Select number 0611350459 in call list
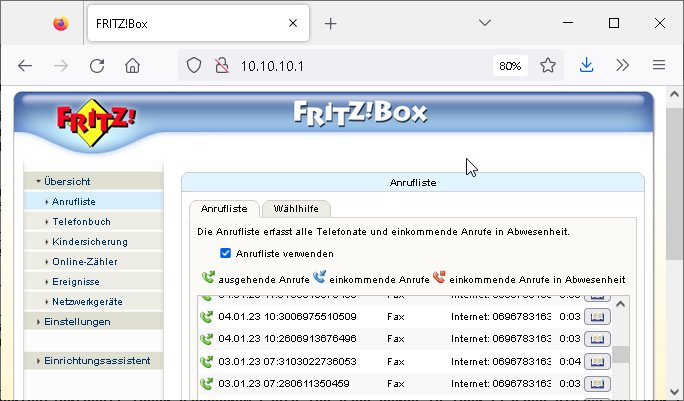 click(x=317, y=384)
